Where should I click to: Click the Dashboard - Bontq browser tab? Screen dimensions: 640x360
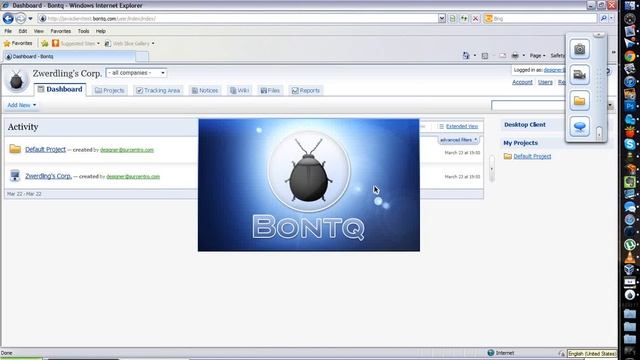click(x=69, y=56)
